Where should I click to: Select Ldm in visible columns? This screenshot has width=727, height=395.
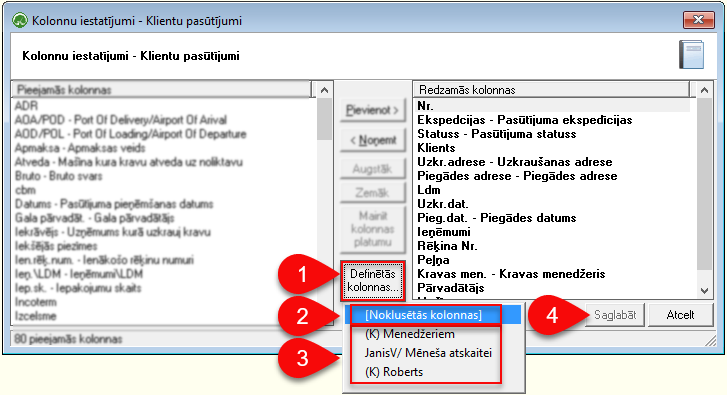tap(553, 190)
